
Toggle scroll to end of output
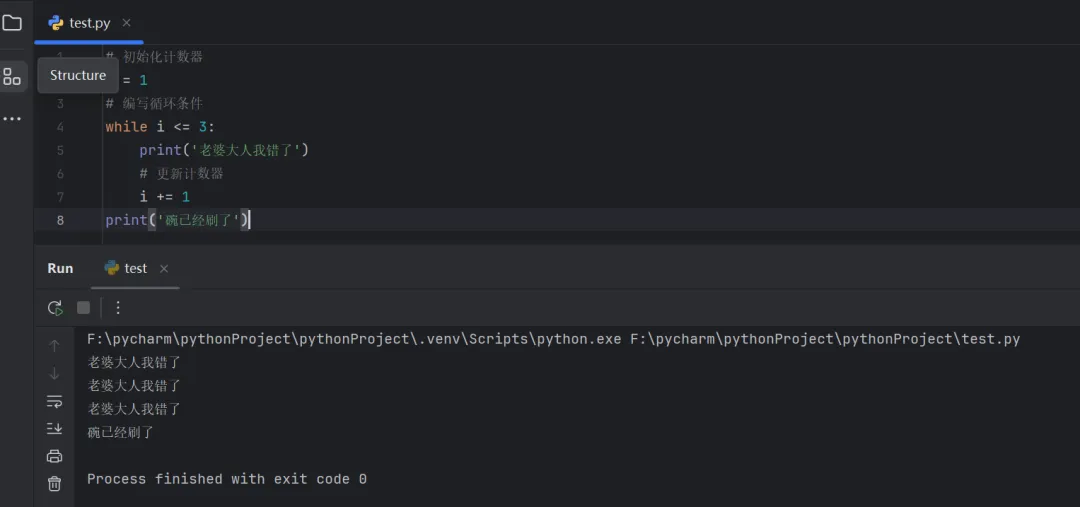coord(55,429)
